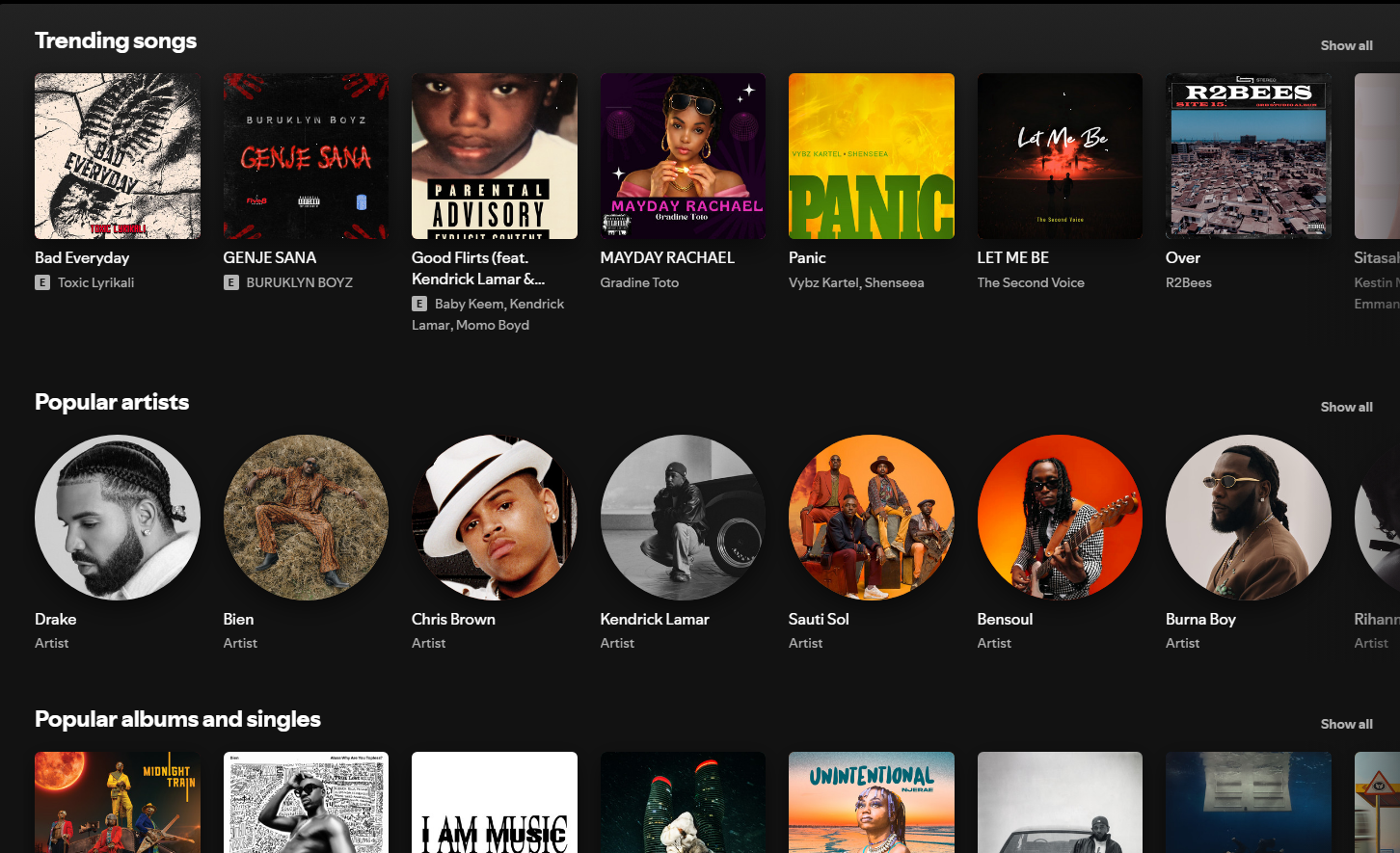Open Burna Boy's artist profile picture

[1248, 517]
